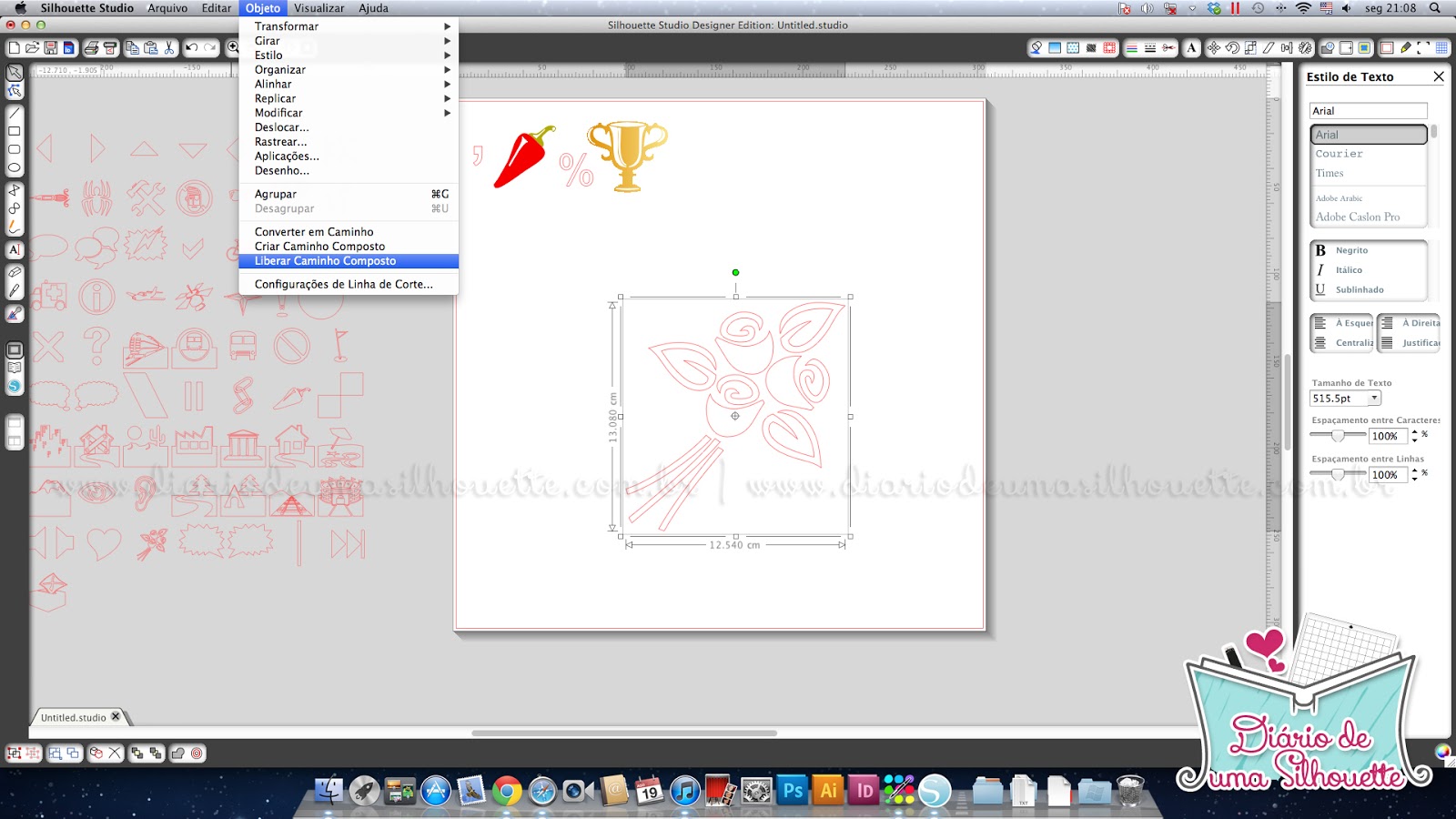Screen dimensions: 1456x819
Task: Select the Draw a Rounded Rectangle tool
Action: click(x=15, y=149)
